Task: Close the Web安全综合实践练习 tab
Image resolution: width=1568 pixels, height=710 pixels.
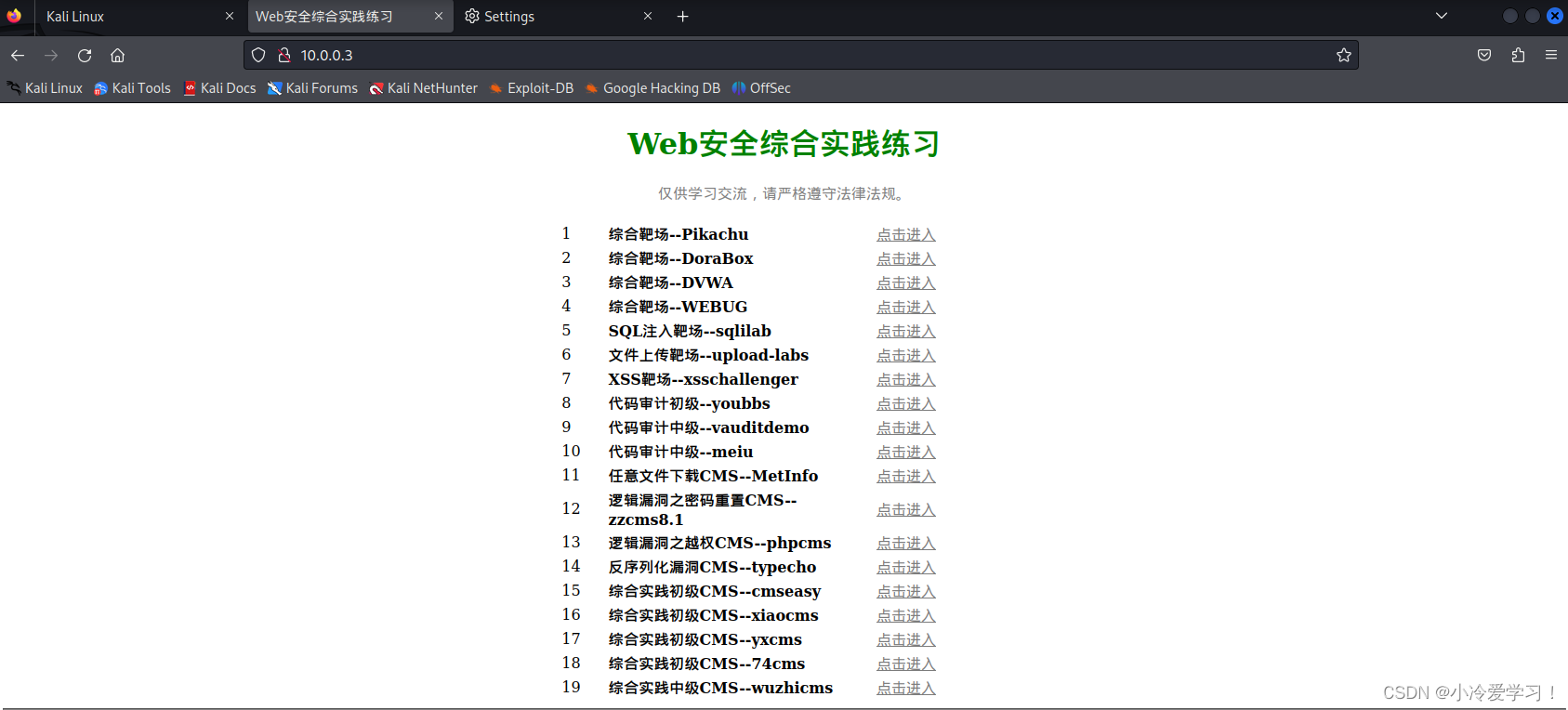Action: click(439, 16)
